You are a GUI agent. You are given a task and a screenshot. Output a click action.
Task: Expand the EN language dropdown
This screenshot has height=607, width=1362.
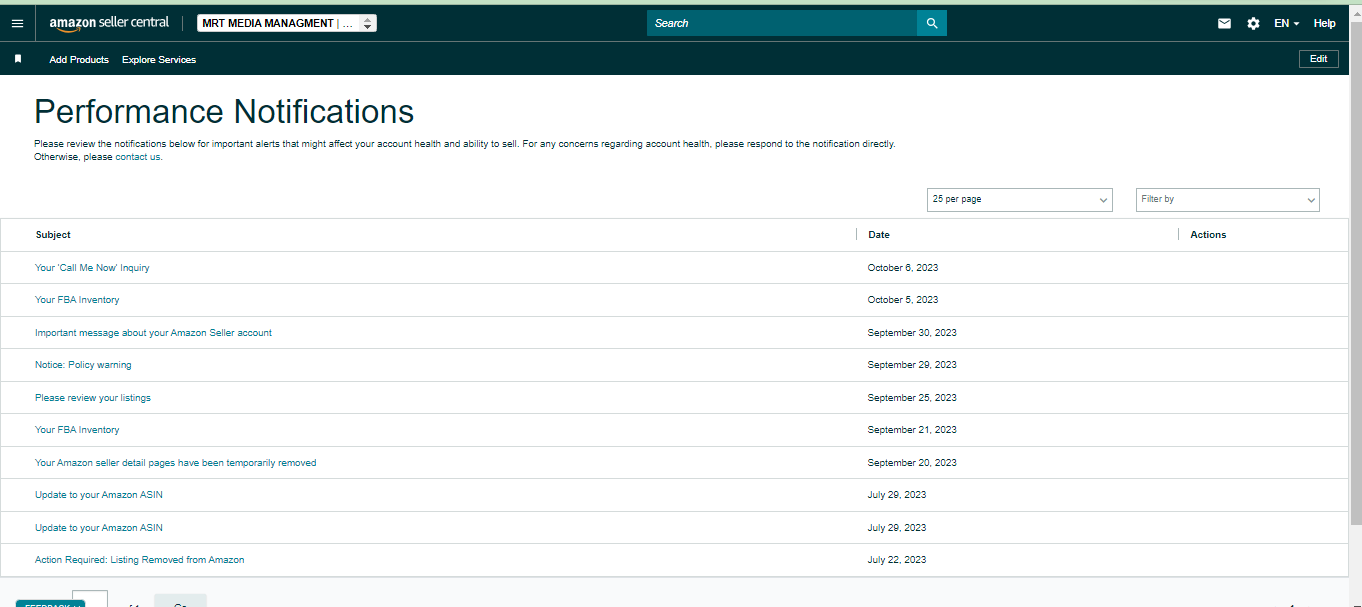pyautogui.click(x=1286, y=23)
